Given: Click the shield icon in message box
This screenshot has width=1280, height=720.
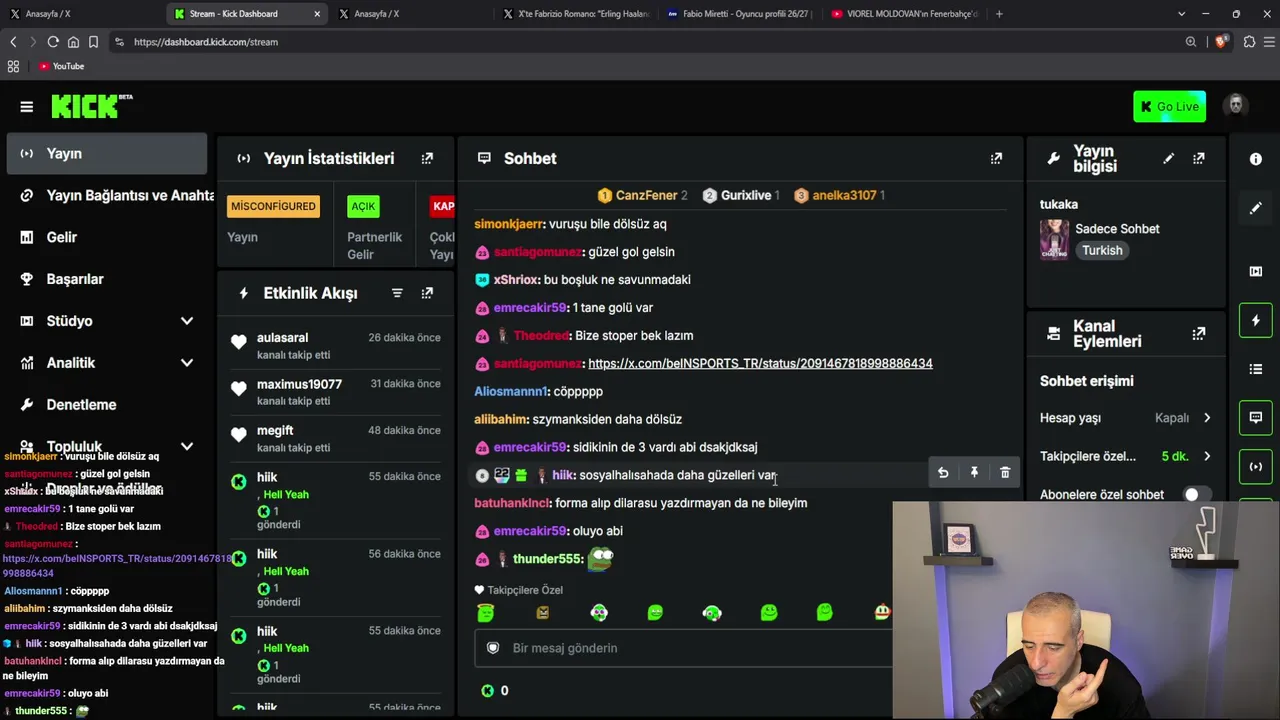Looking at the screenshot, I should click(492, 648).
